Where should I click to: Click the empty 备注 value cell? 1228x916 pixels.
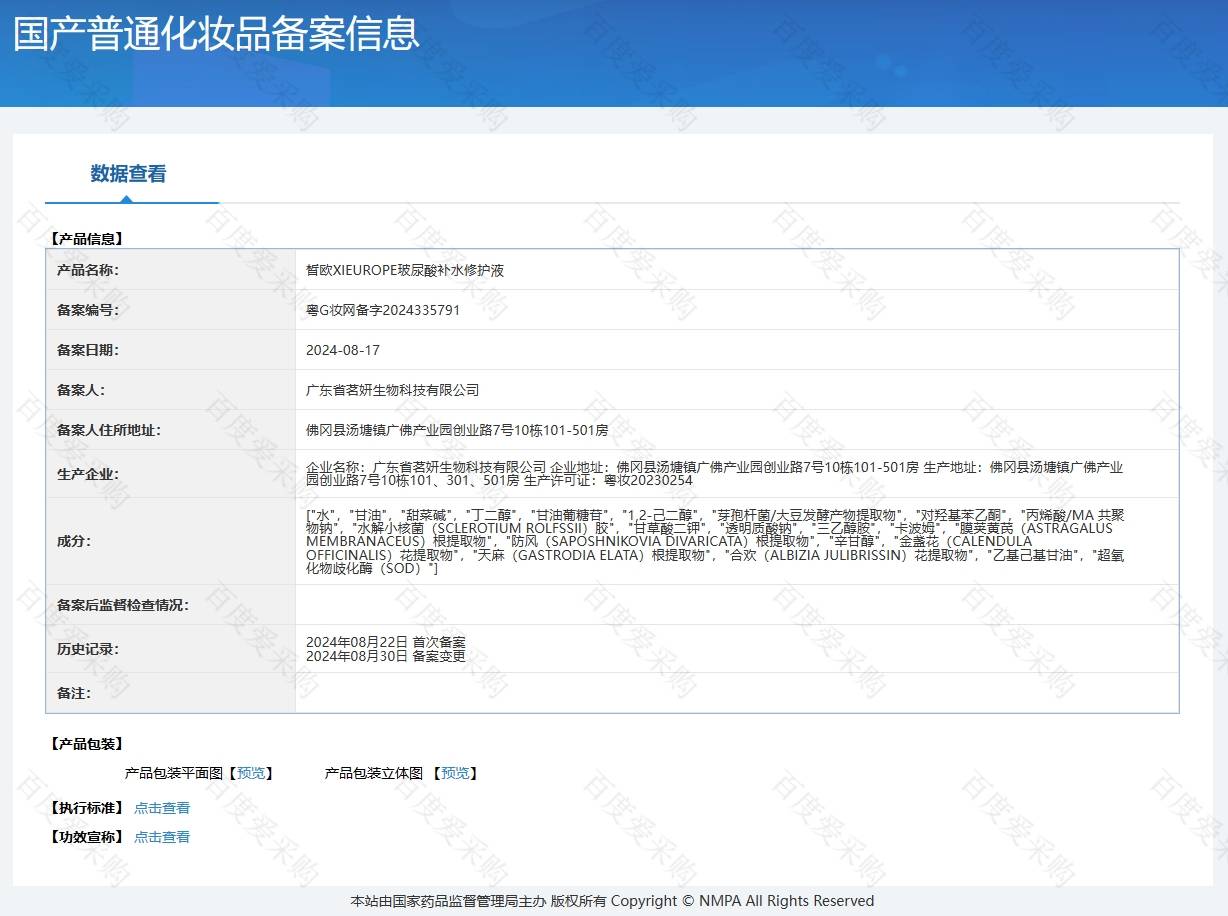[736, 693]
